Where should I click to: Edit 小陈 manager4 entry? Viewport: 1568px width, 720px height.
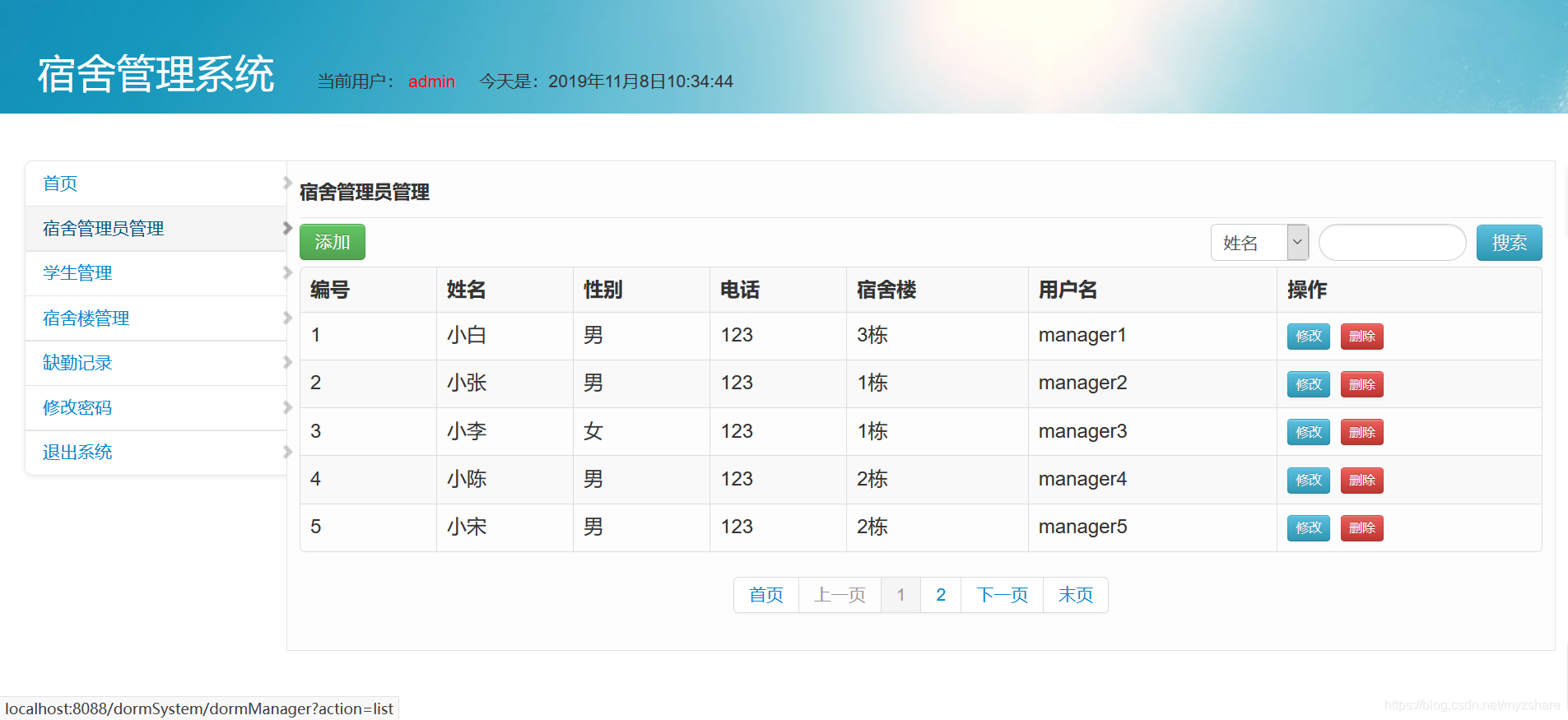pos(1309,480)
